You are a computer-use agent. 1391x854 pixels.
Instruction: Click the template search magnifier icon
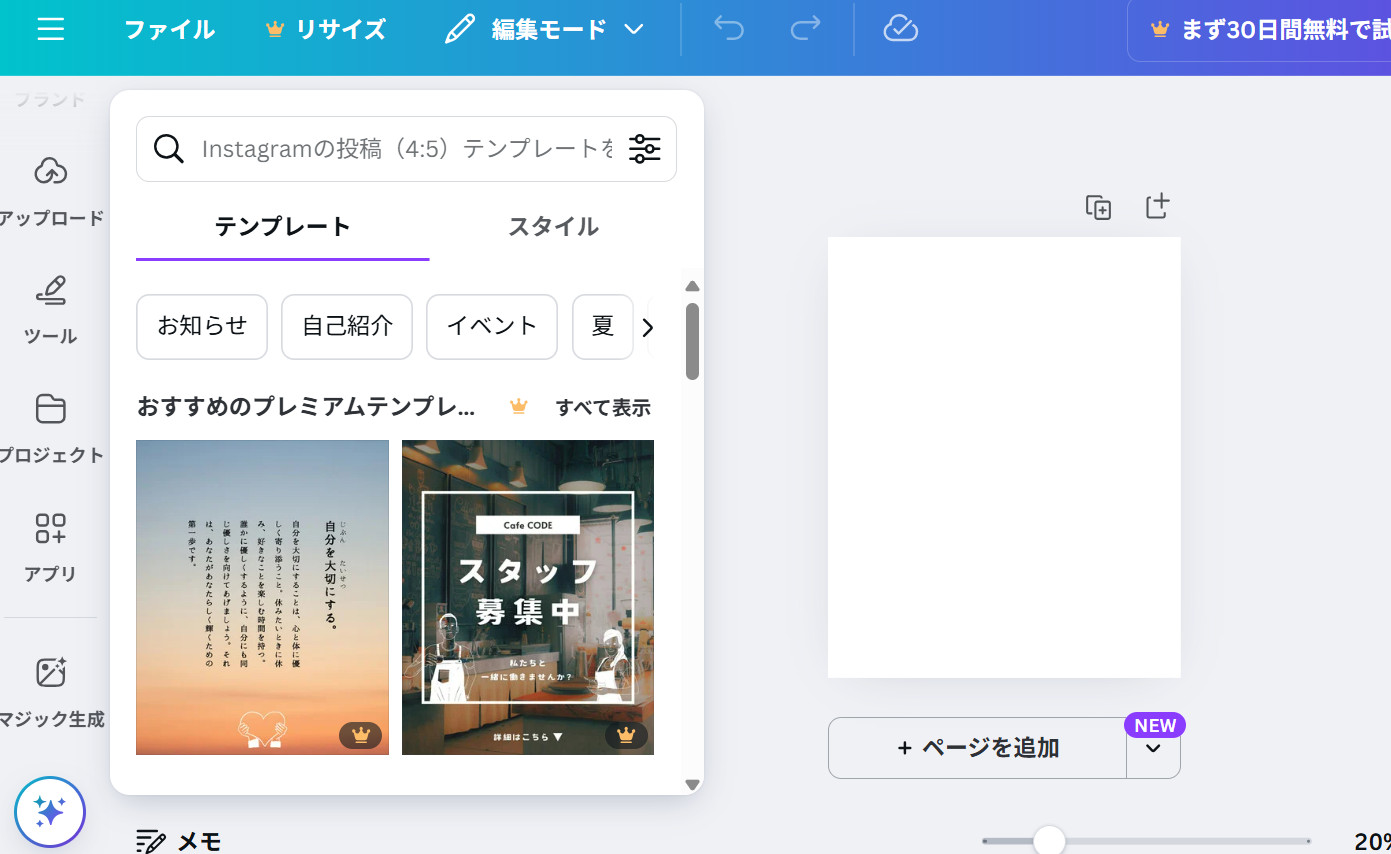click(169, 149)
